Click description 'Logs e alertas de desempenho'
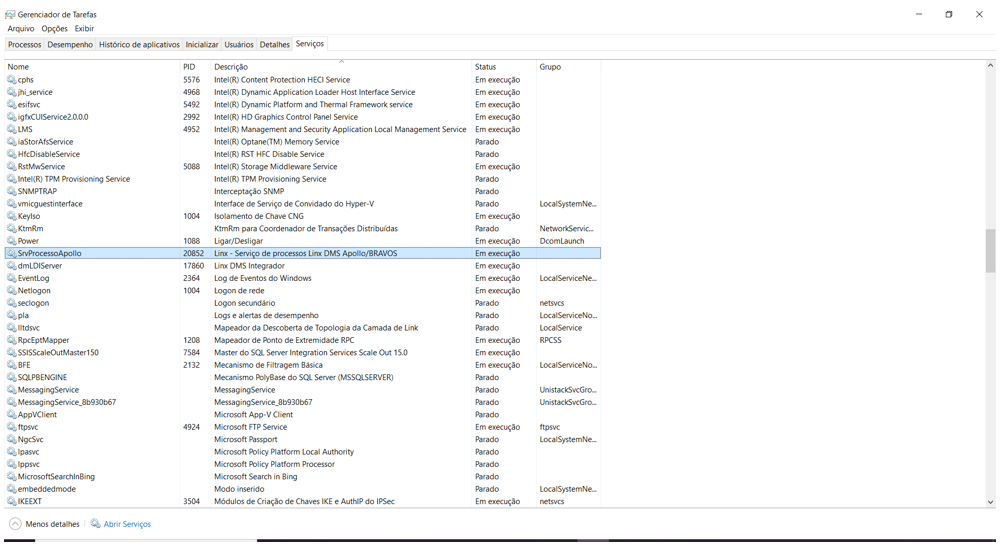Screen dimensions: 1002x552 pyautogui.click(x=266, y=316)
